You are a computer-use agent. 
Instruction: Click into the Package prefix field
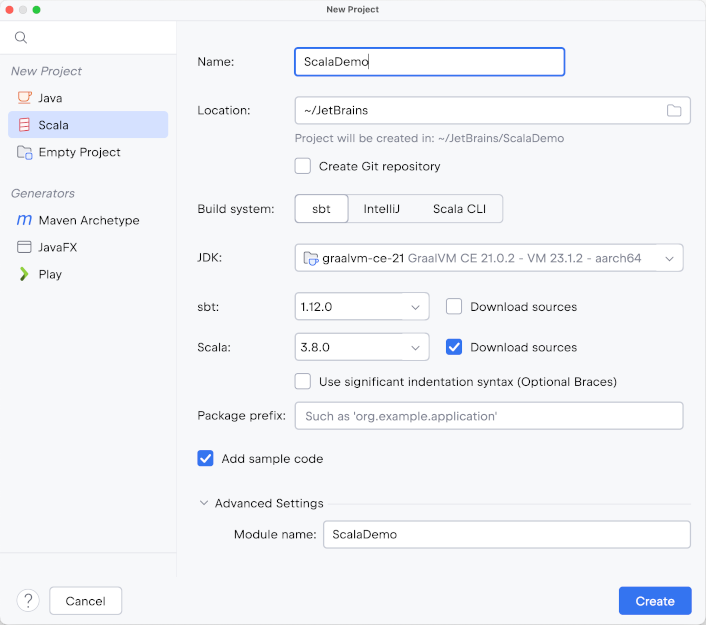point(489,416)
